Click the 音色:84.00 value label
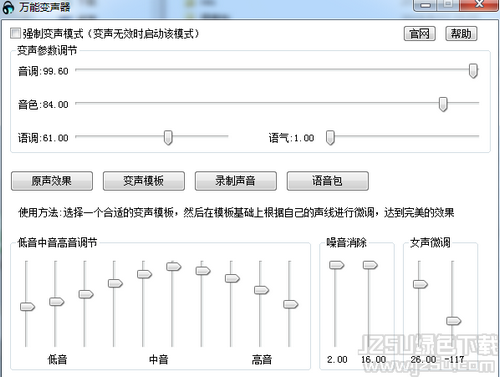500x377 pixels. (43, 105)
